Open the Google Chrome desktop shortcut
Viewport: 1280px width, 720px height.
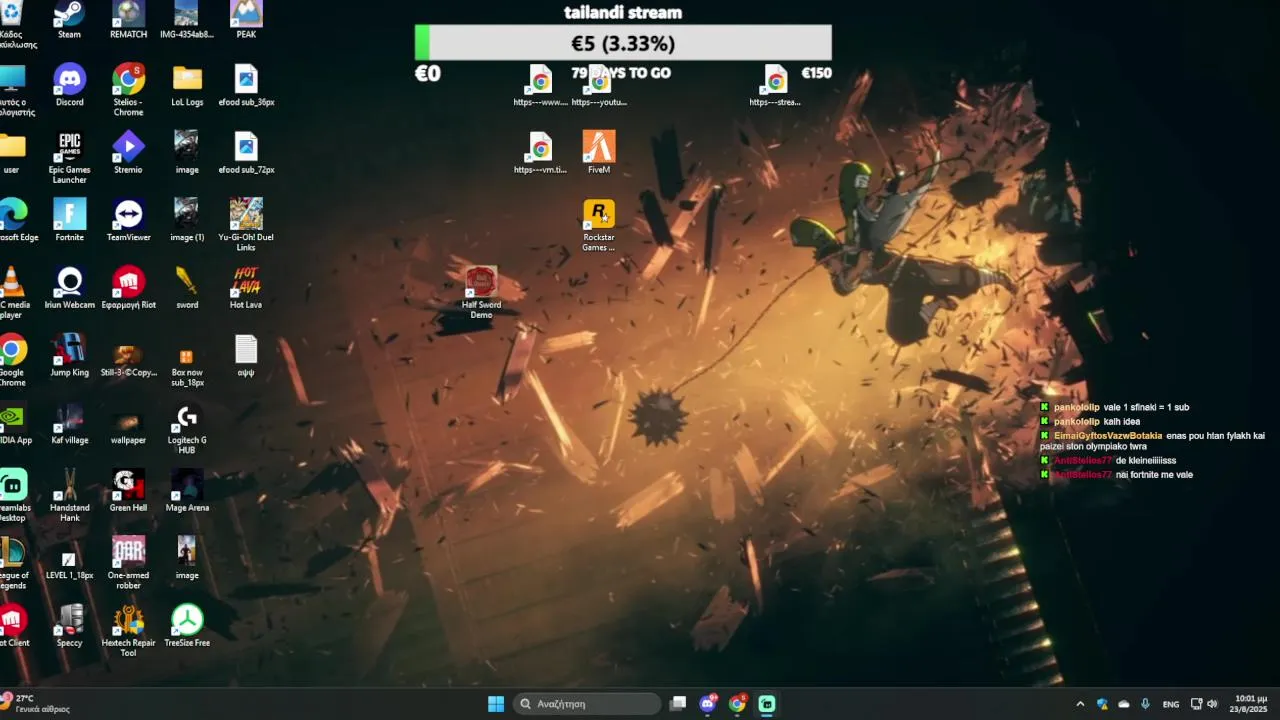click(x=11, y=360)
